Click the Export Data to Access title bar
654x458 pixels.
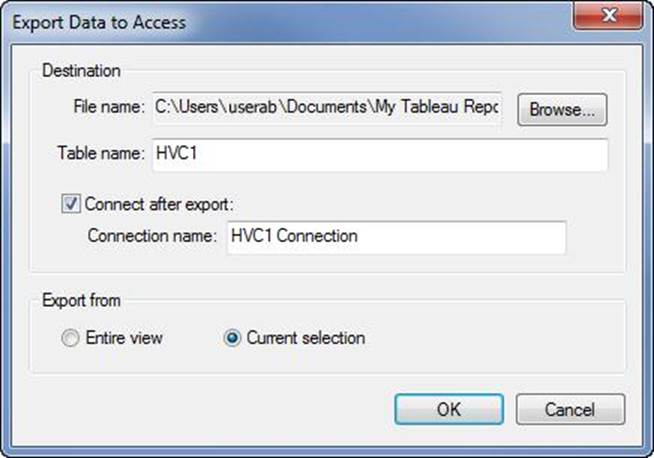click(x=300, y=20)
